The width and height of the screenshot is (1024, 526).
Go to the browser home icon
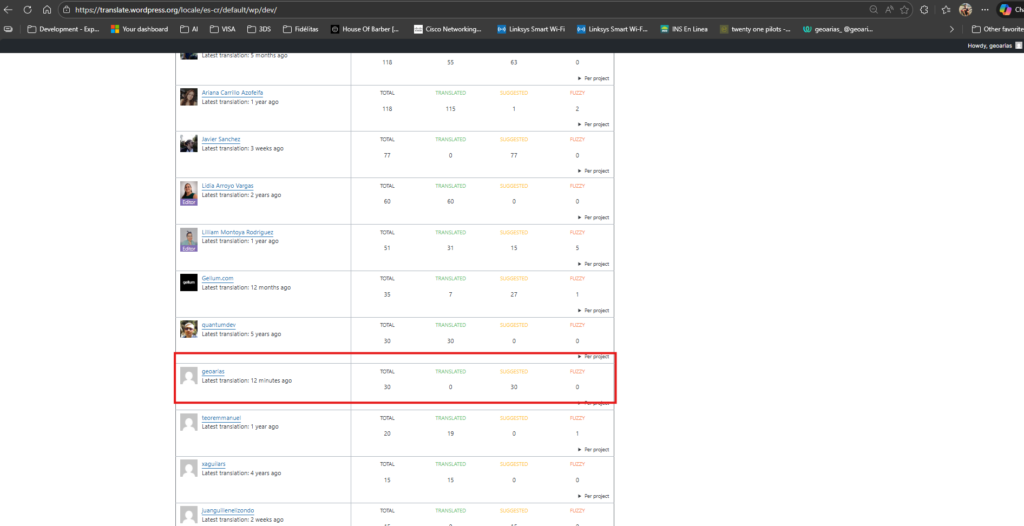coord(47,9)
